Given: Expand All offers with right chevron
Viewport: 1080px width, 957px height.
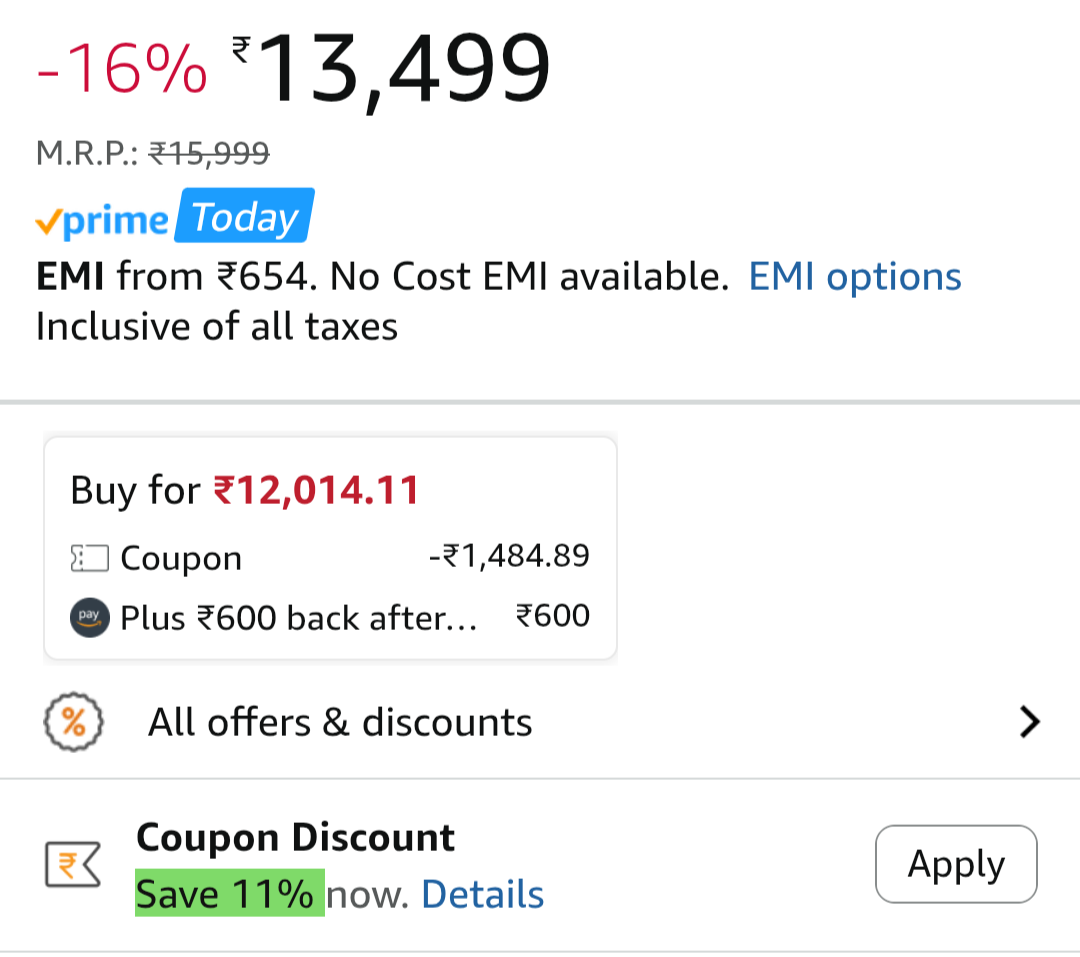Looking at the screenshot, I should click(1029, 722).
